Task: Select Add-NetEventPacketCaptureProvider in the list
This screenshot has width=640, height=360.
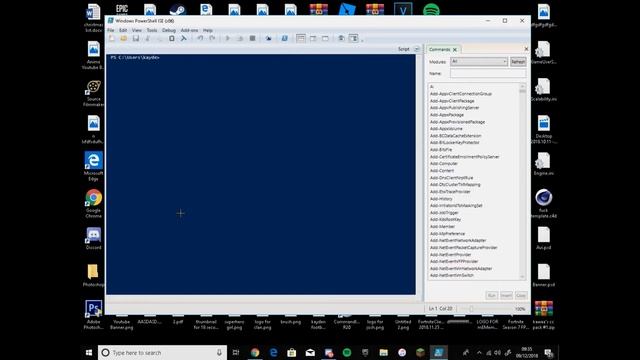Action: pyautogui.click(x=464, y=248)
